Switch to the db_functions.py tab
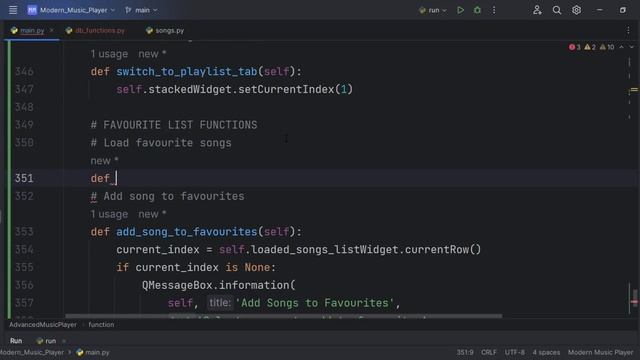This screenshot has width=640, height=360. [95, 31]
